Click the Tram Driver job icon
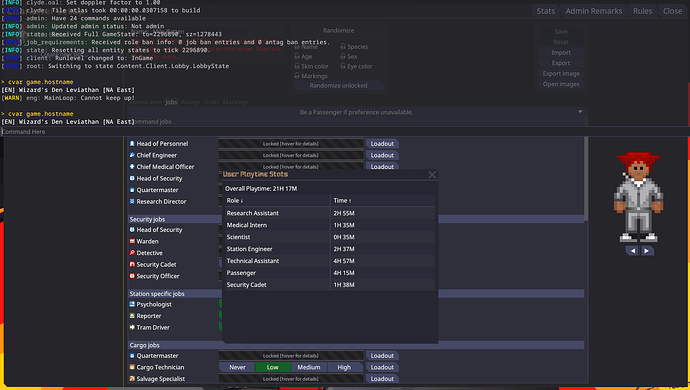Screen dimensions: 690x390 click(132, 327)
